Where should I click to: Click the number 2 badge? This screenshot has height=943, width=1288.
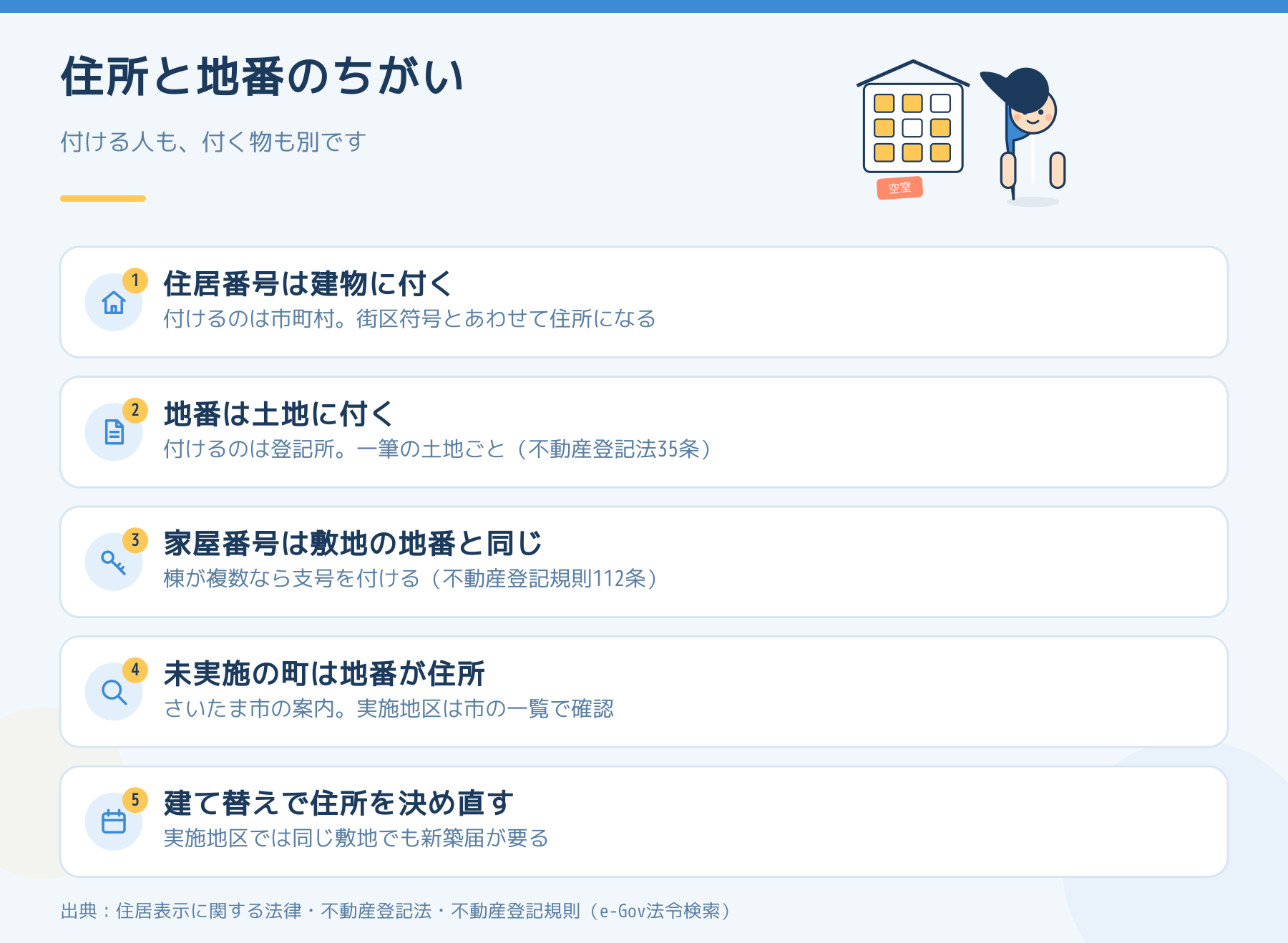(x=135, y=411)
